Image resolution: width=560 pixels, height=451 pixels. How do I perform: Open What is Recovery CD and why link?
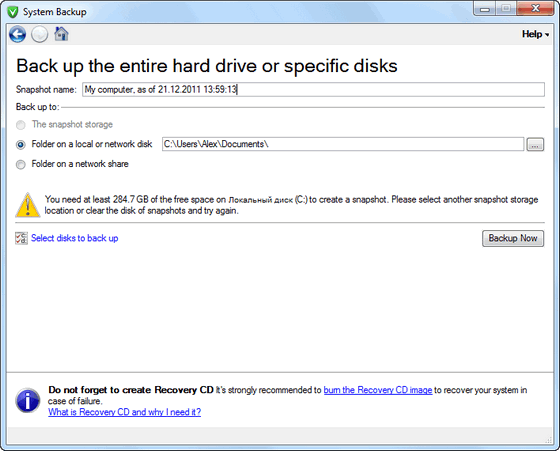click(125, 412)
